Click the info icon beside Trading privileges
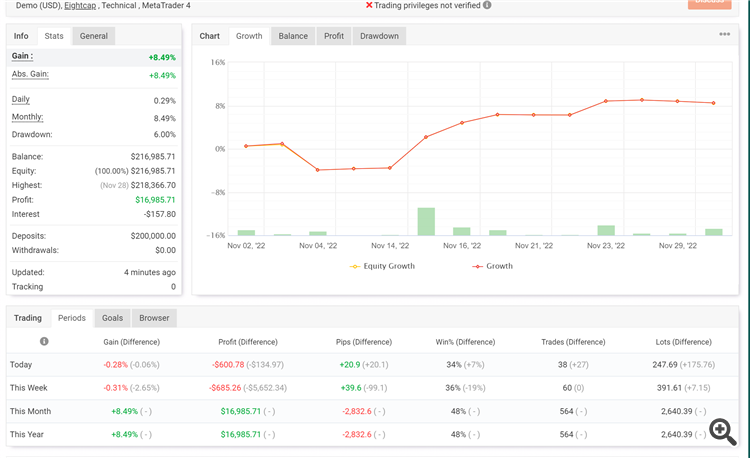750x458 pixels. tap(487, 5)
